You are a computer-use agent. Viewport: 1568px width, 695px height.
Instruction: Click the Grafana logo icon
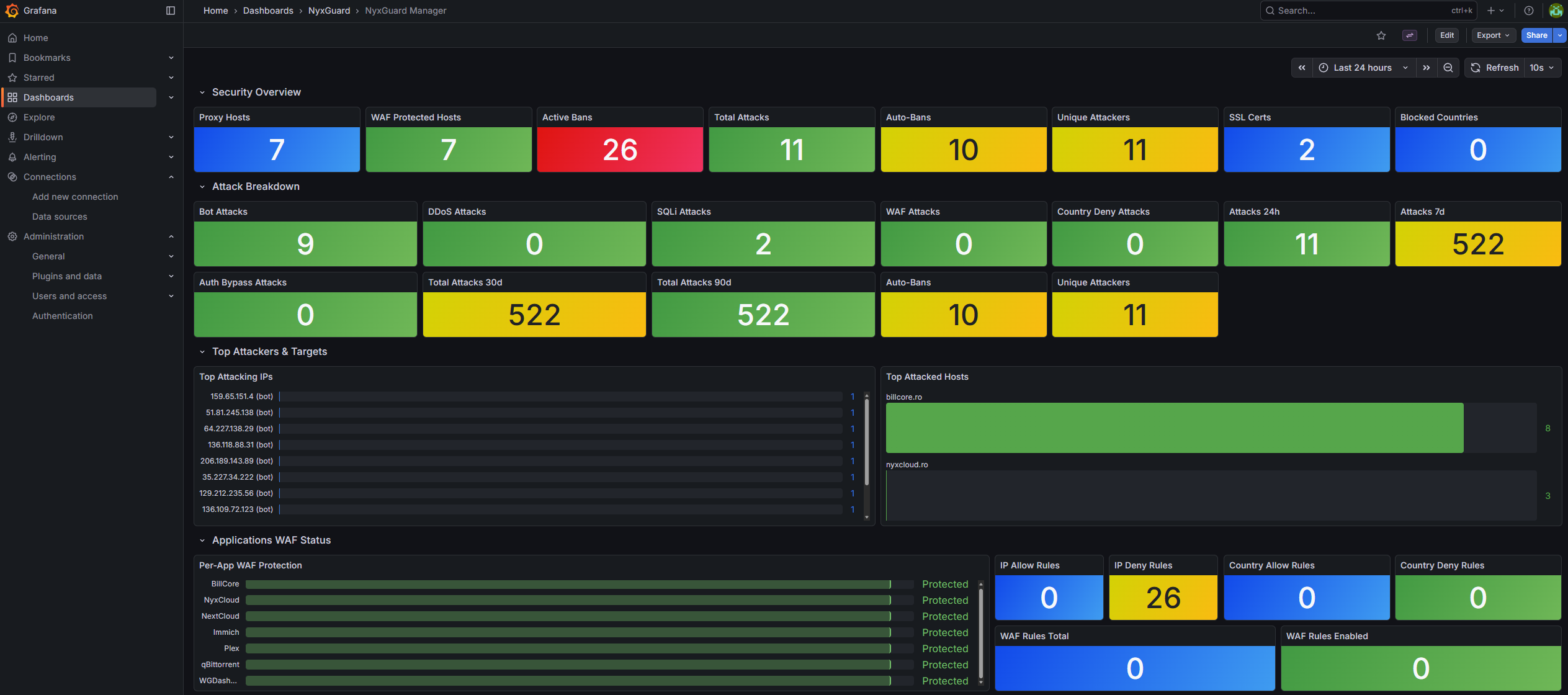coord(12,11)
